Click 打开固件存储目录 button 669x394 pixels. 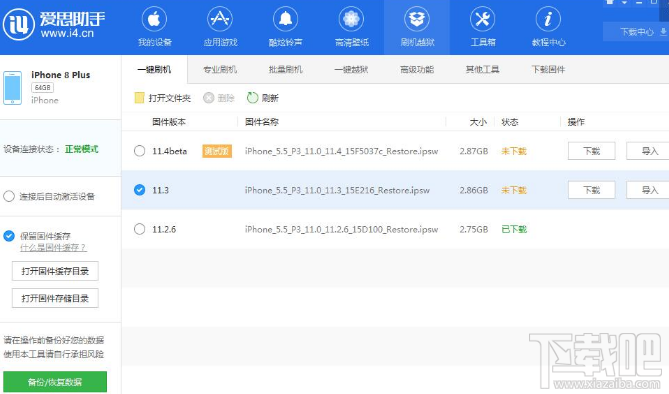point(55,298)
